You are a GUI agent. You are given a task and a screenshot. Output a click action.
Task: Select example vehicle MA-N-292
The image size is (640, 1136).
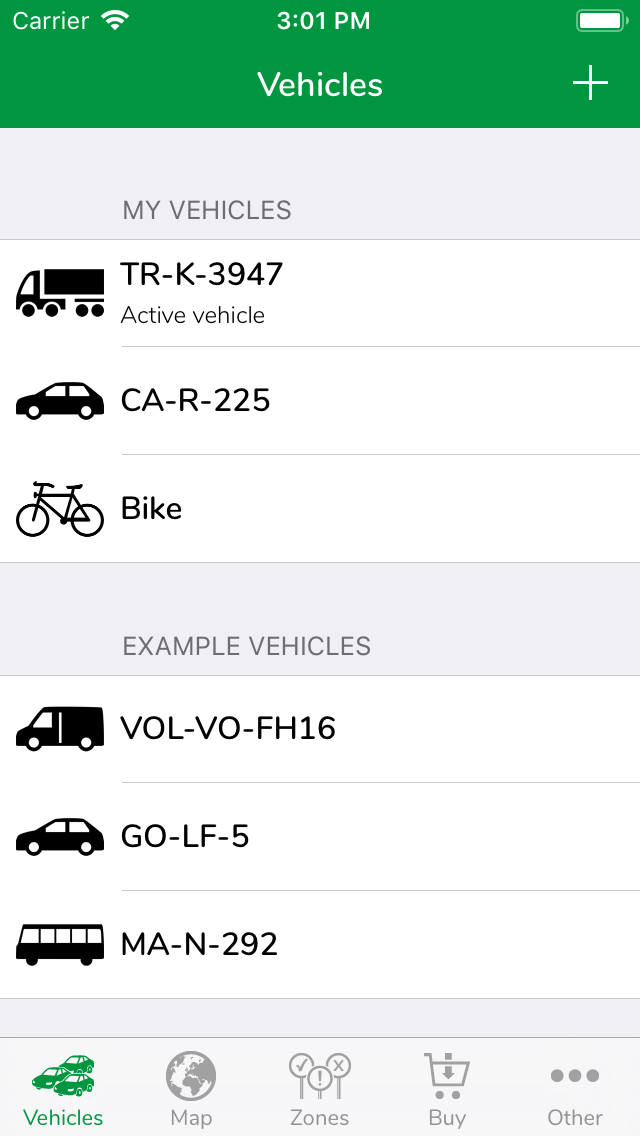click(320, 945)
